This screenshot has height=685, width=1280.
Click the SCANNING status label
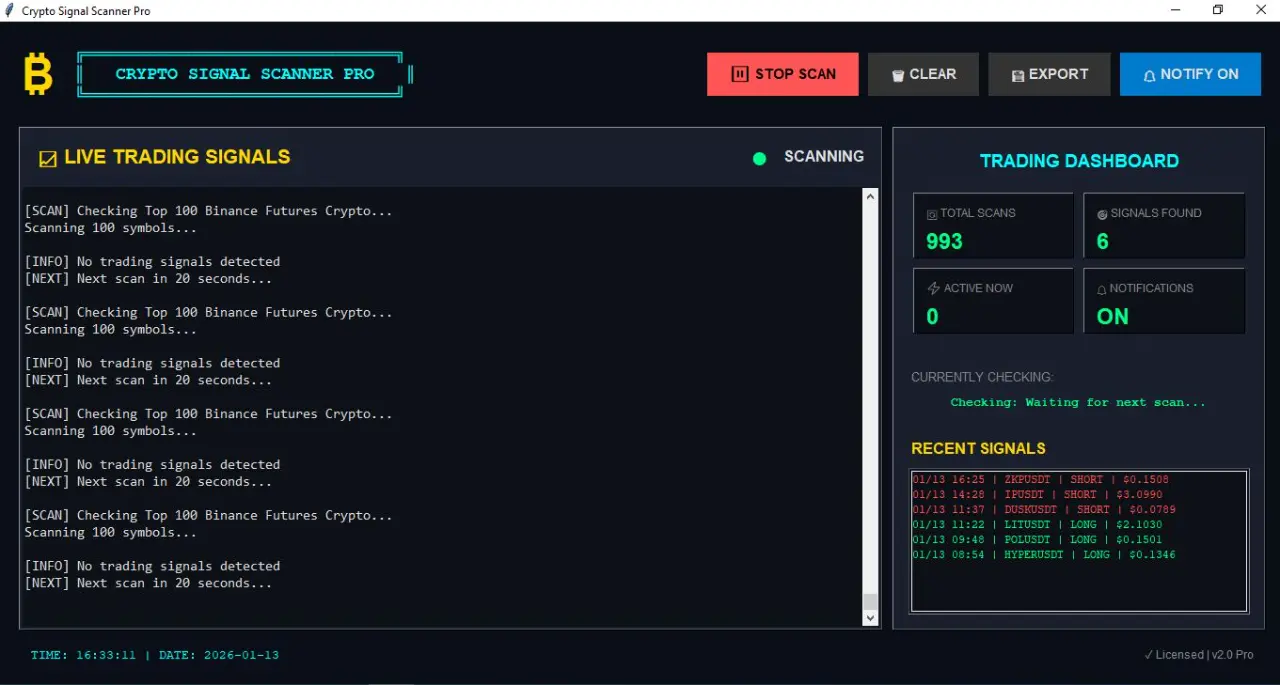(824, 157)
